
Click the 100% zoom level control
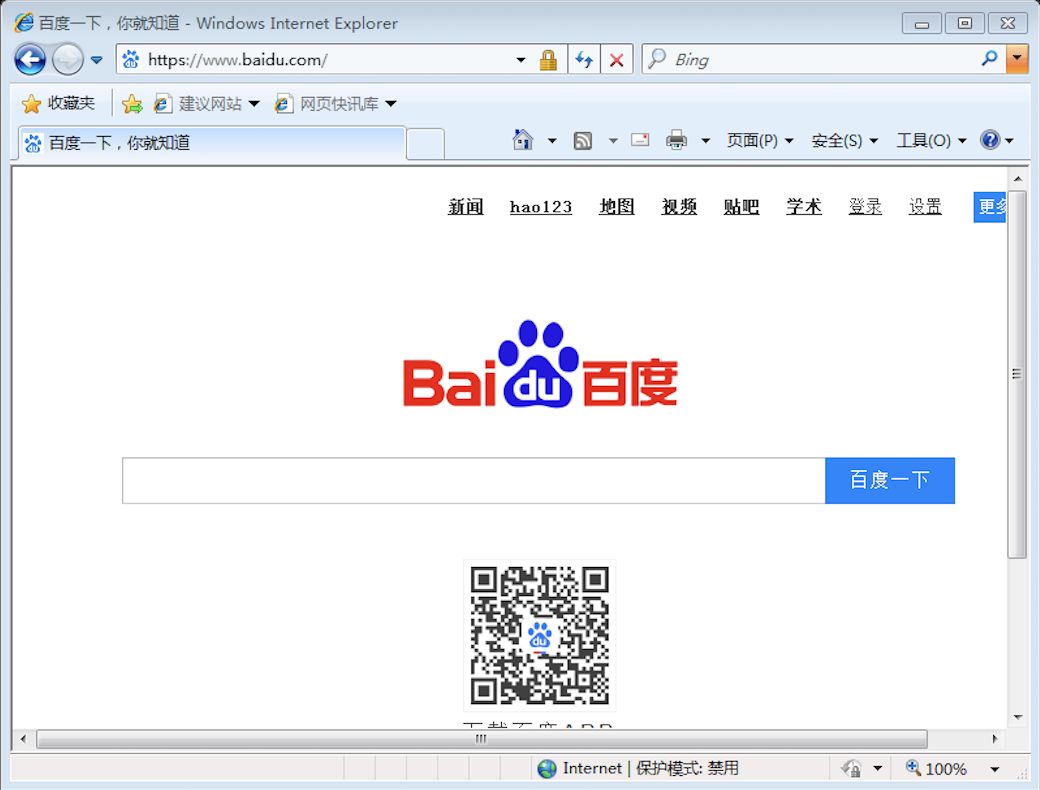945,768
